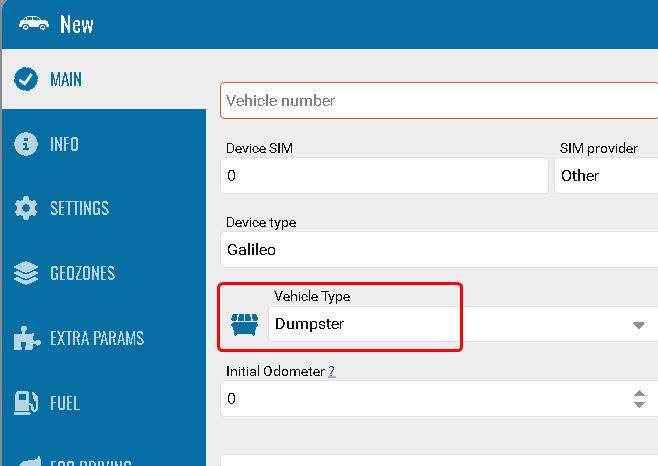Decrease Initial Odometer with down arrow
This screenshot has height=466, width=658.
[x=639, y=404]
